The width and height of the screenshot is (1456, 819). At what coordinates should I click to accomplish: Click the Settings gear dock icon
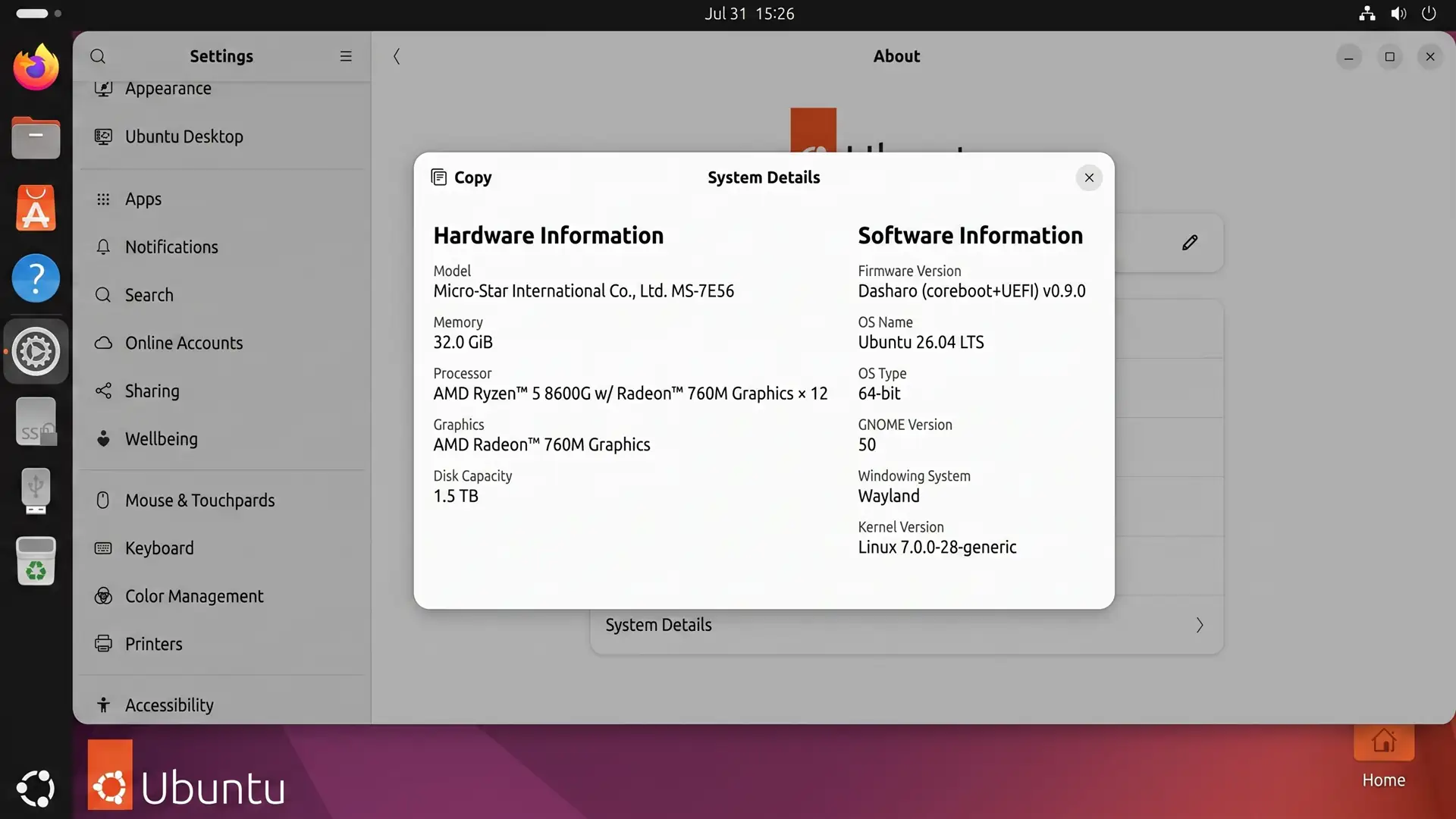coord(36,351)
